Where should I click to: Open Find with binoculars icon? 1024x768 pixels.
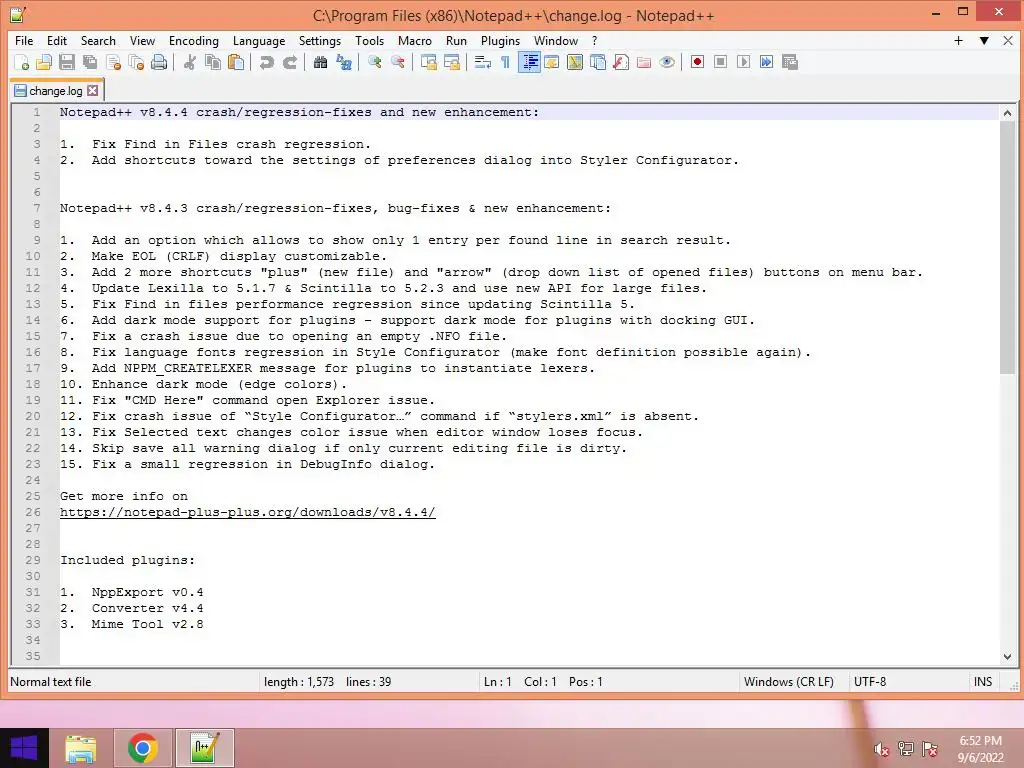pos(320,62)
